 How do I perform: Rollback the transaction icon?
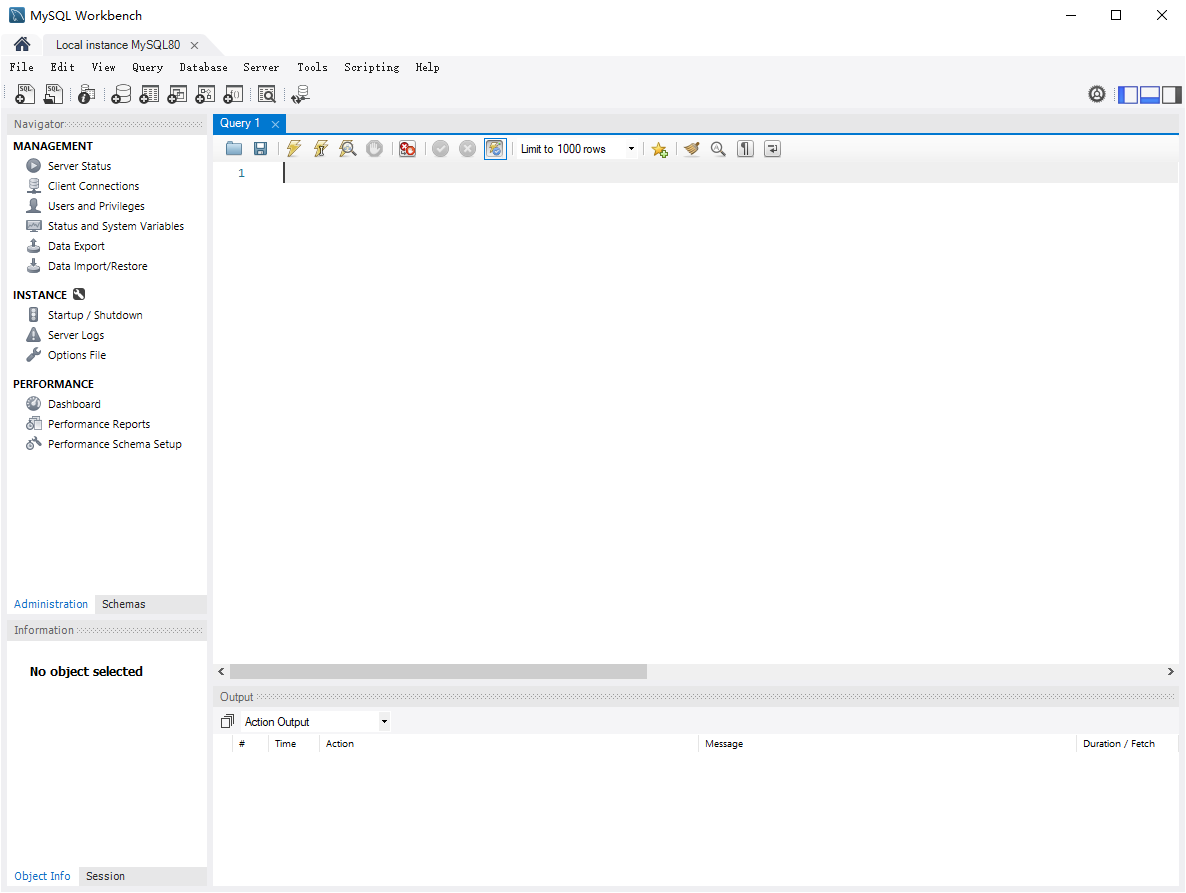(467, 149)
